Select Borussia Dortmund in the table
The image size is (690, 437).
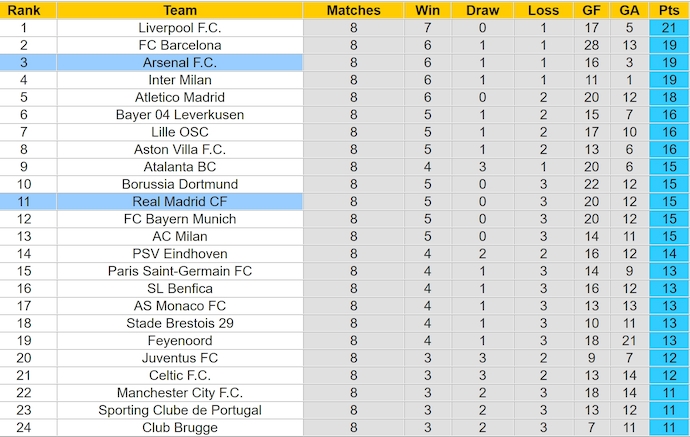(x=180, y=184)
